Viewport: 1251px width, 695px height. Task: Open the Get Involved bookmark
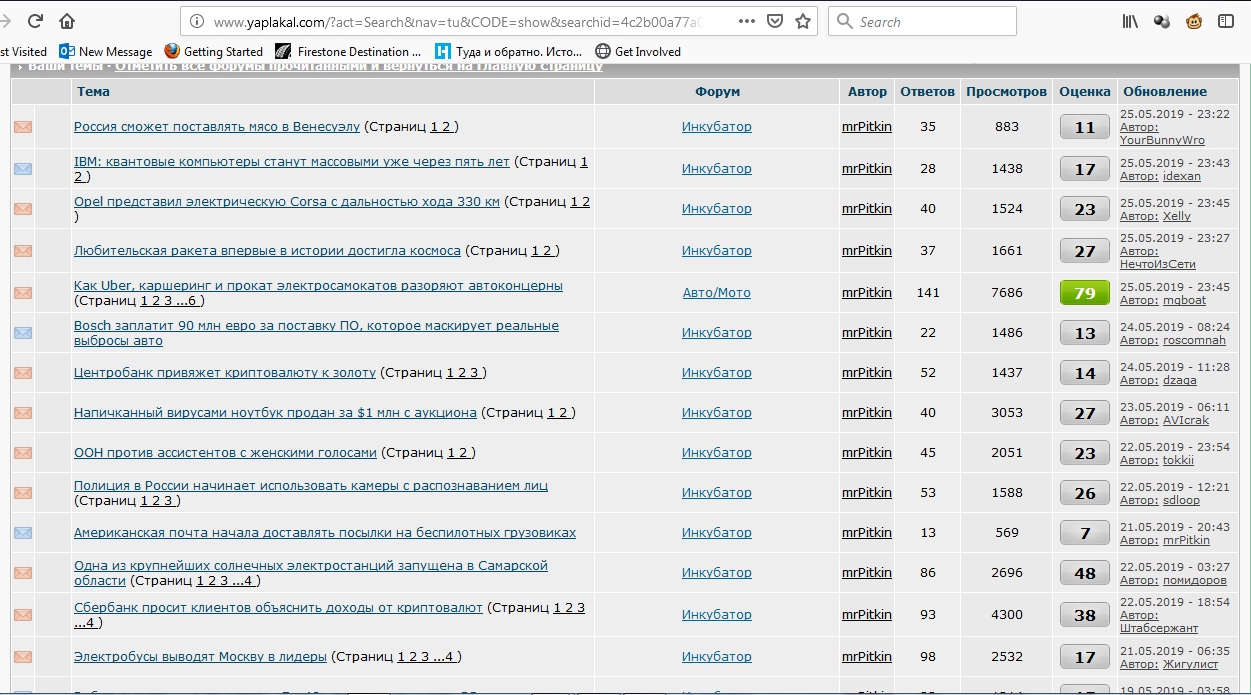coord(638,51)
